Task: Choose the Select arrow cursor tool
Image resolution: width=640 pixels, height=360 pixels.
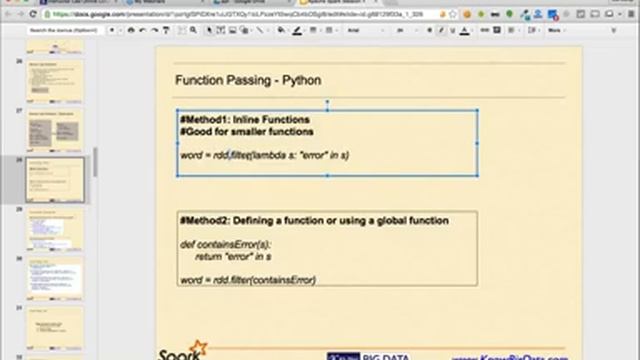Action: pyautogui.click(x=209, y=30)
